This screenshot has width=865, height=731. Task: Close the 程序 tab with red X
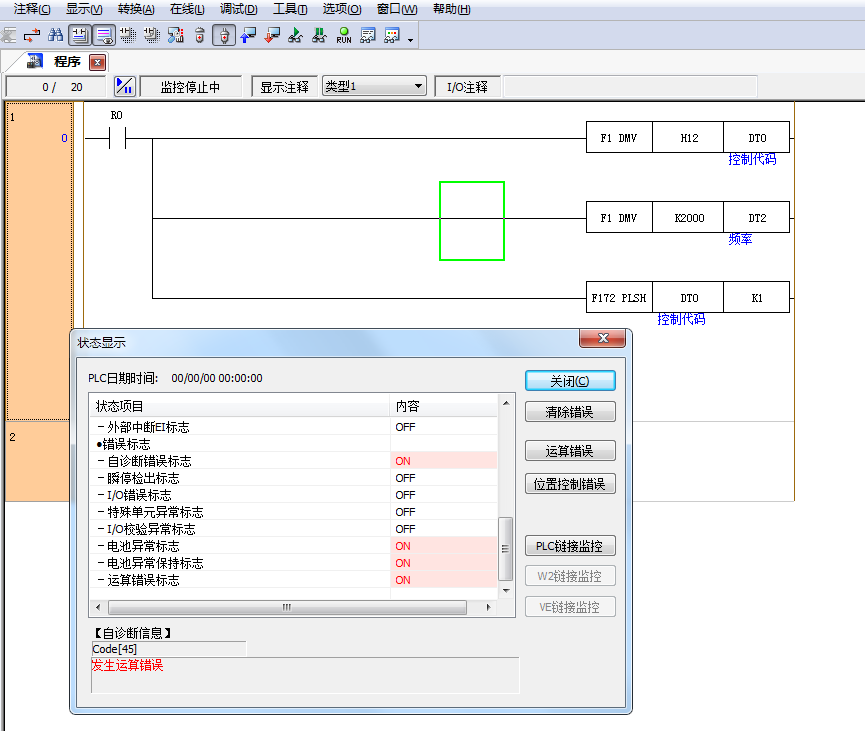[x=97, y=62]
